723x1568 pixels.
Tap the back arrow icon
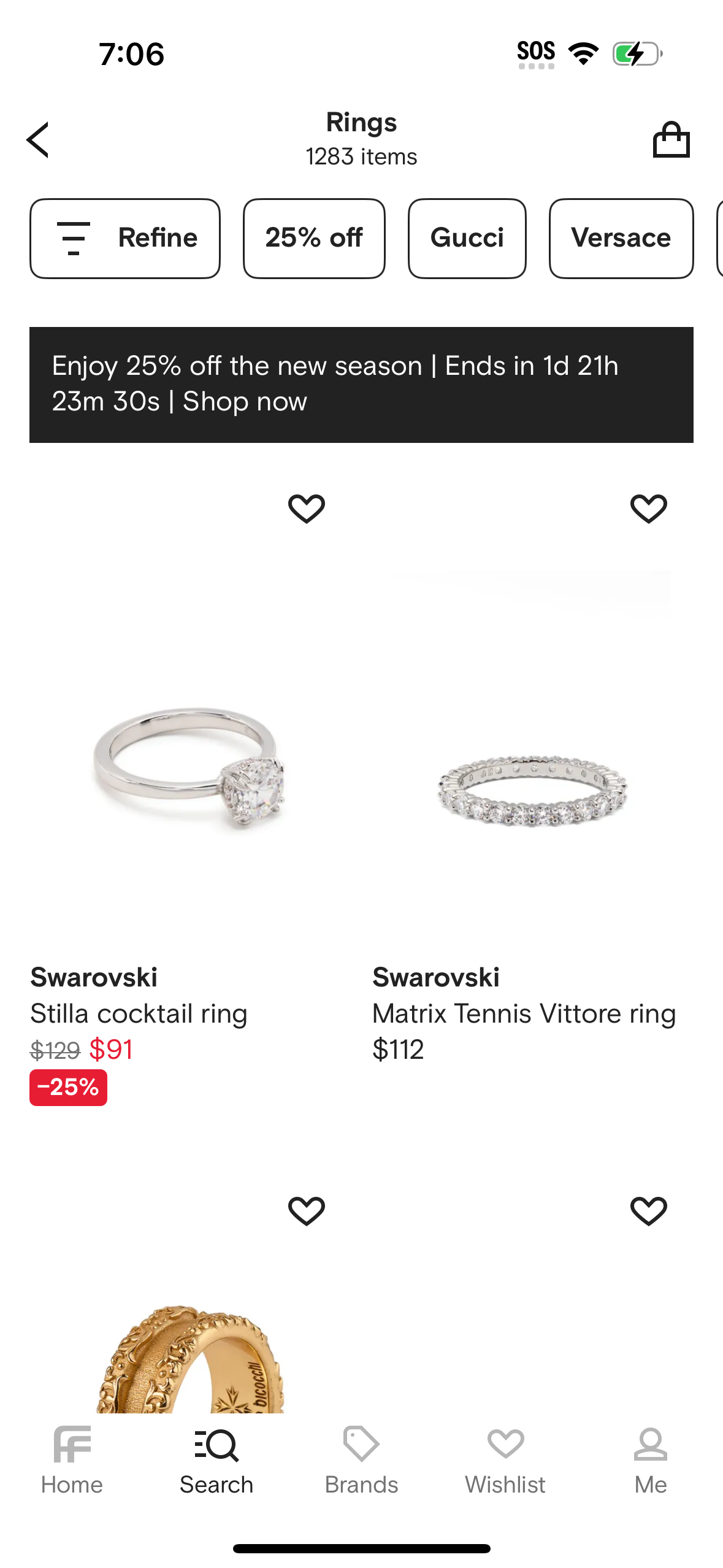(38, 140)
